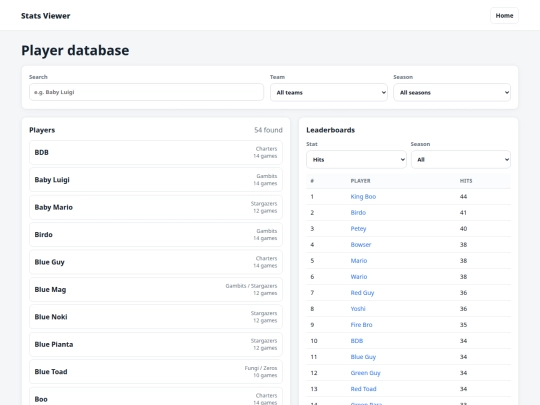The width and height of the screenshot is (540, 405).
Task: Click Petey's hits value 40
Action: tap(463, 229)
